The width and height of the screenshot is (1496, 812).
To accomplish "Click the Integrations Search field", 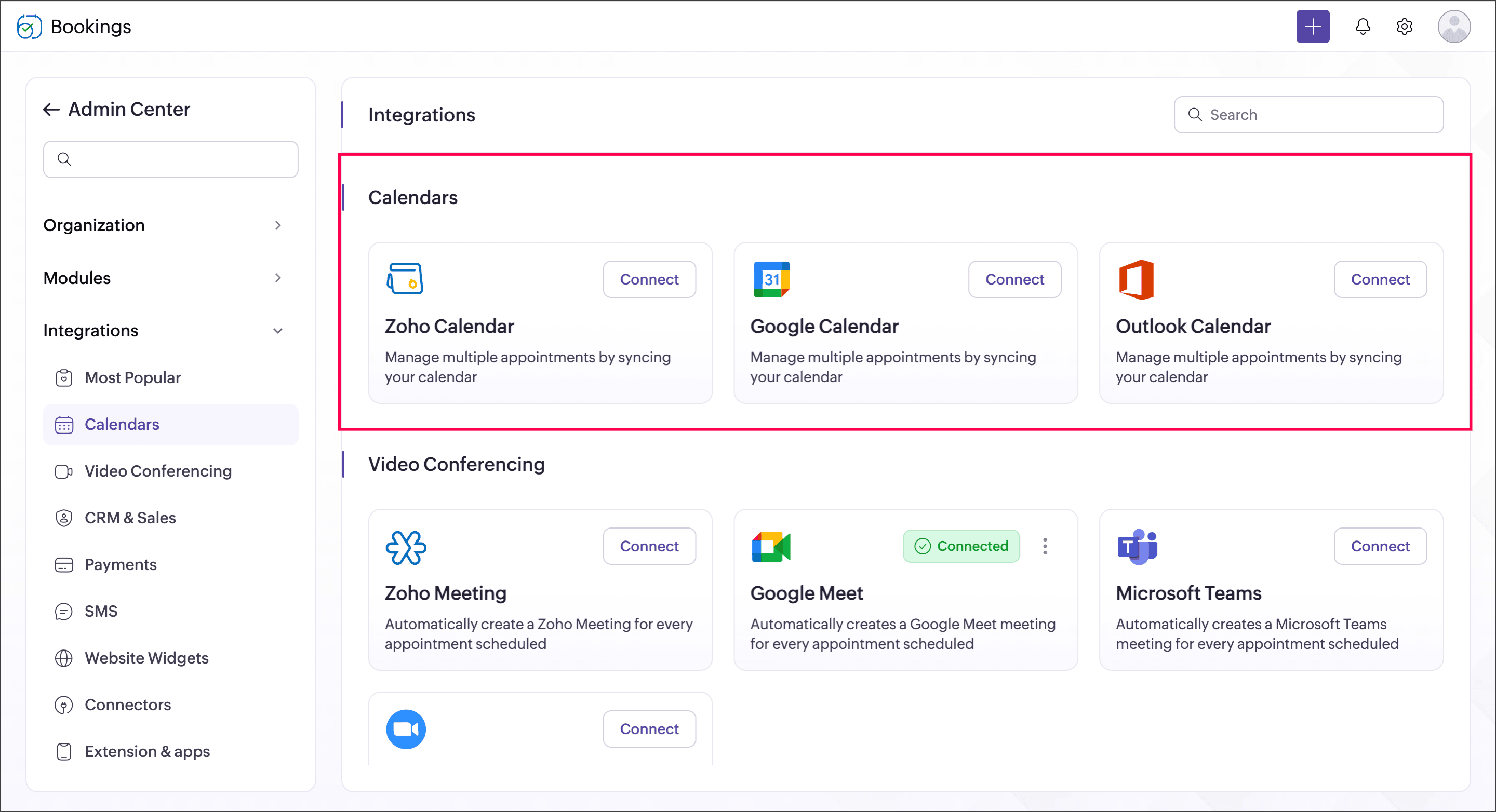I will pyautogui.click(x=1308, y=115).
